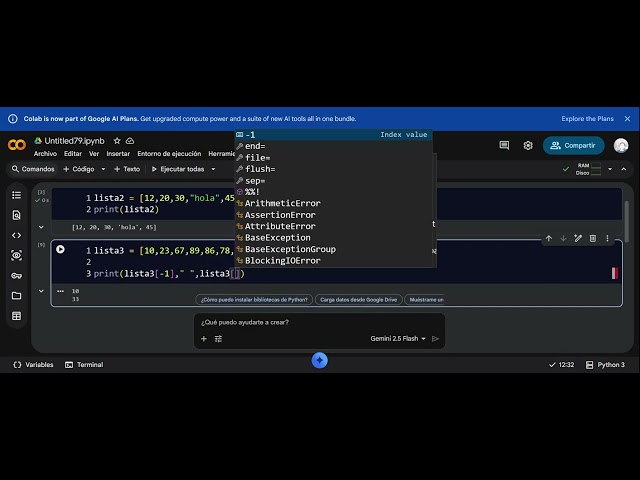Delete the cell trash icon
The width and height of the screenshot is (640, 480).
pos(593,238)
